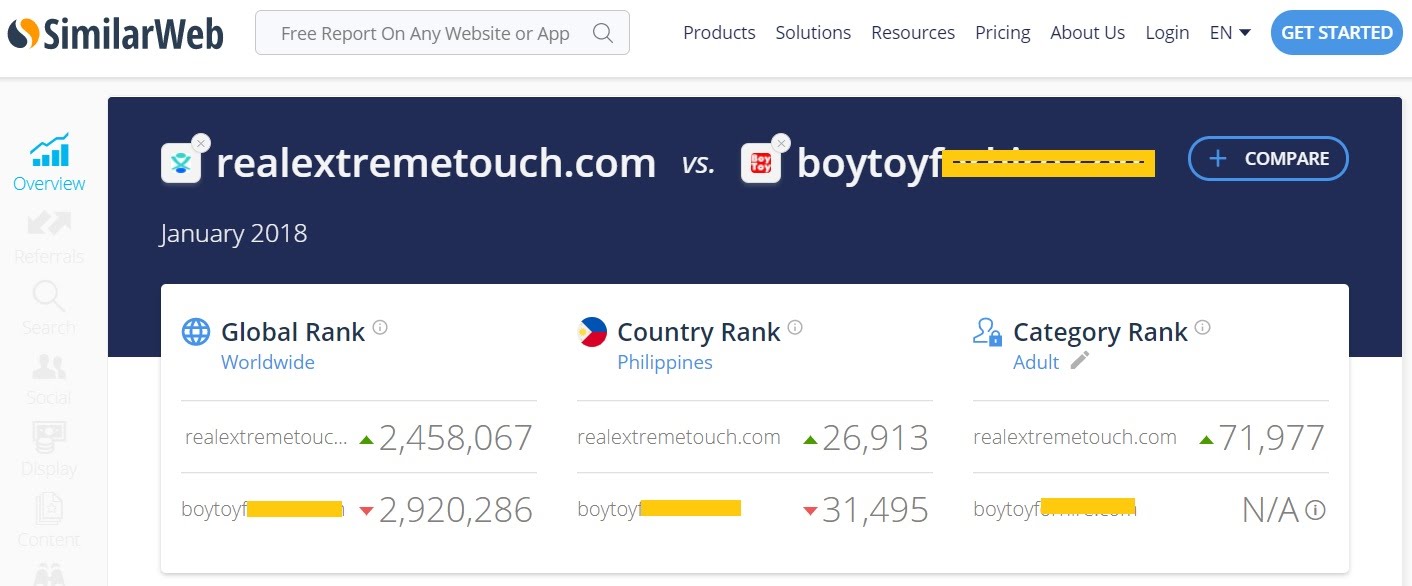The width and height of the screenshot is (1412, 586).
Task: Open the Referrals sidebar item
Action: tap(49, 237)
